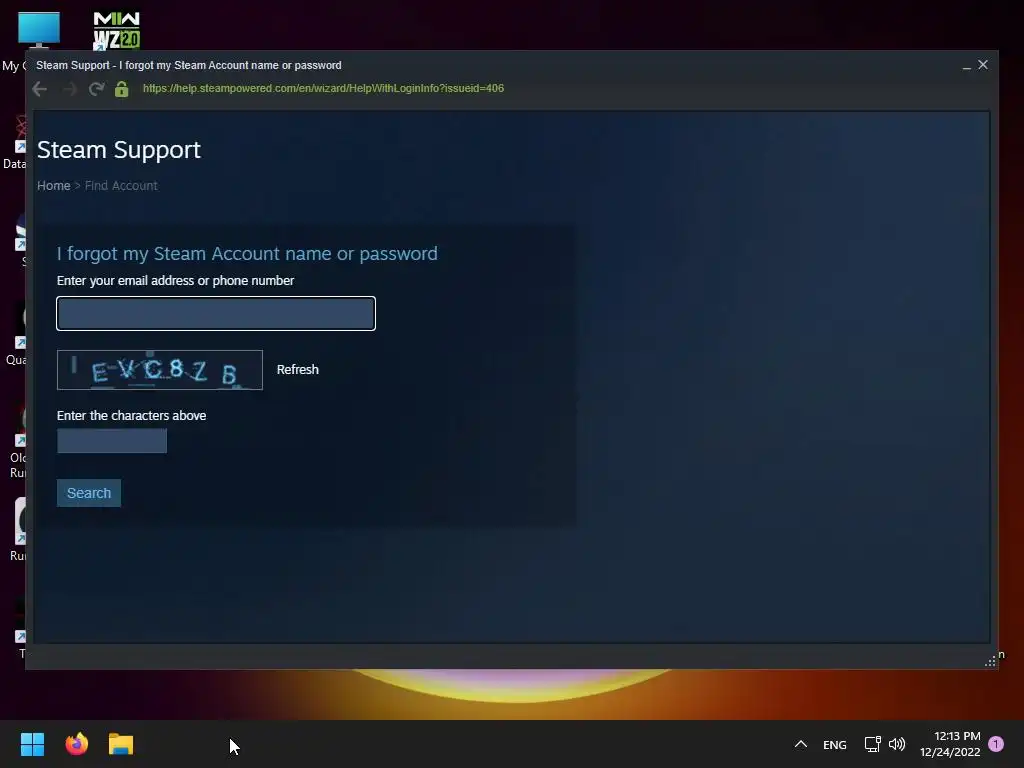
Task: Launch Firefox from the taskbar
Action: click(76, 744)
